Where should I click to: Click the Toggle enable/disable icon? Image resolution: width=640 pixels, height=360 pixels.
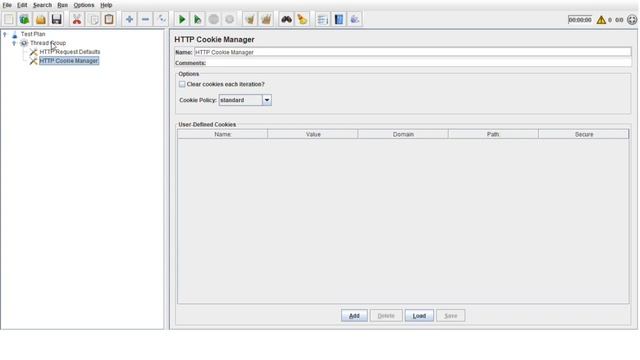click(x=162, y=19)
